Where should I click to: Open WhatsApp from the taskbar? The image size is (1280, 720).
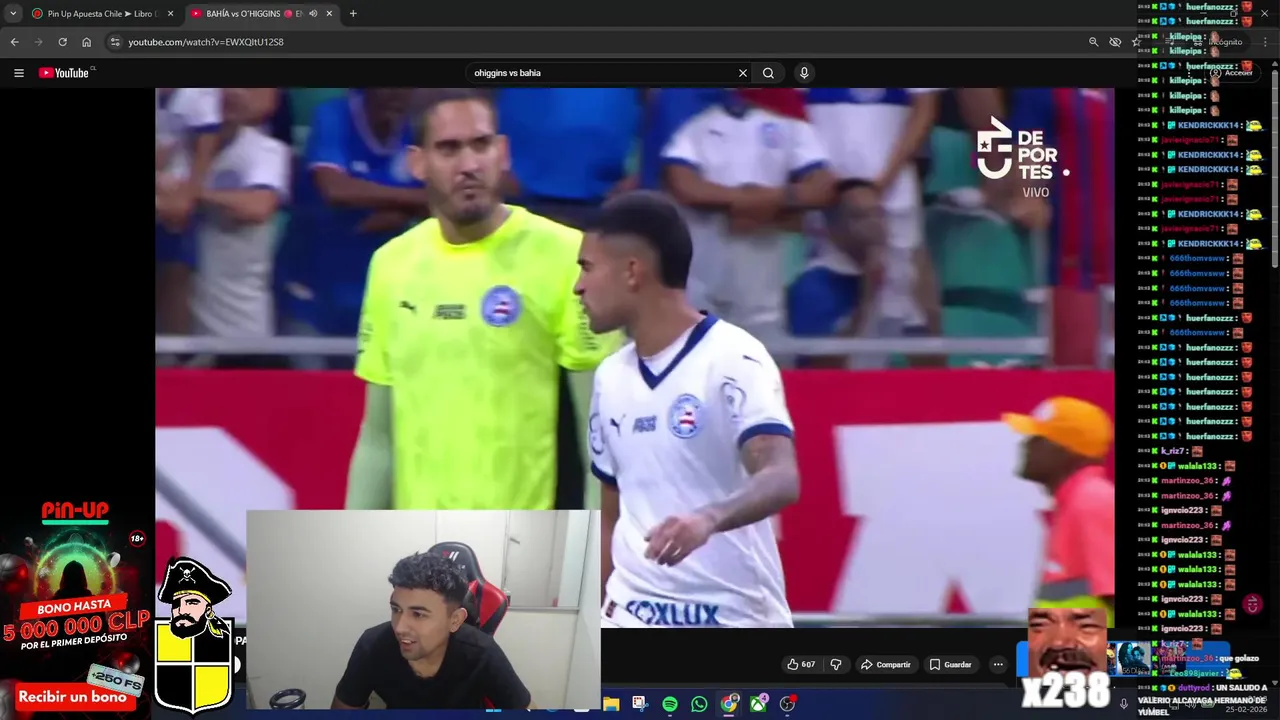point(699,704)
